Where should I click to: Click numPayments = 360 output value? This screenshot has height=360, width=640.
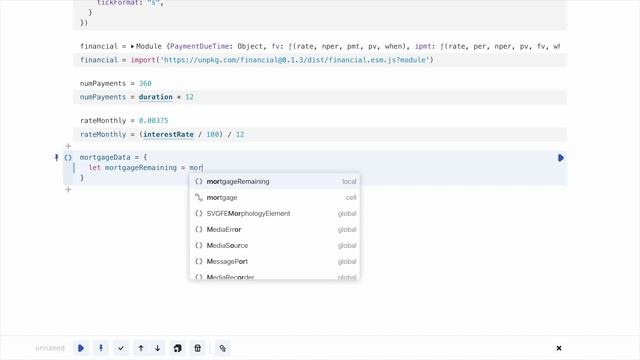point(145,83)
